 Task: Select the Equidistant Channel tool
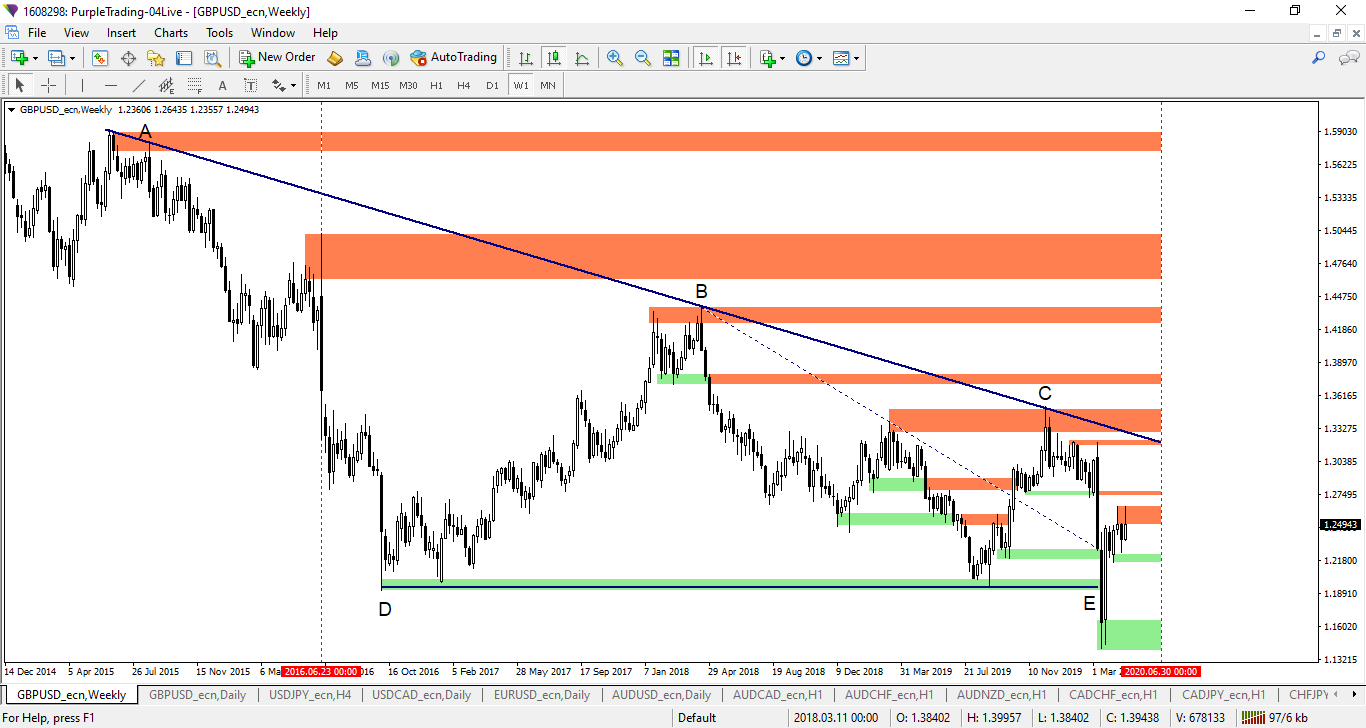tap(166, 85)
